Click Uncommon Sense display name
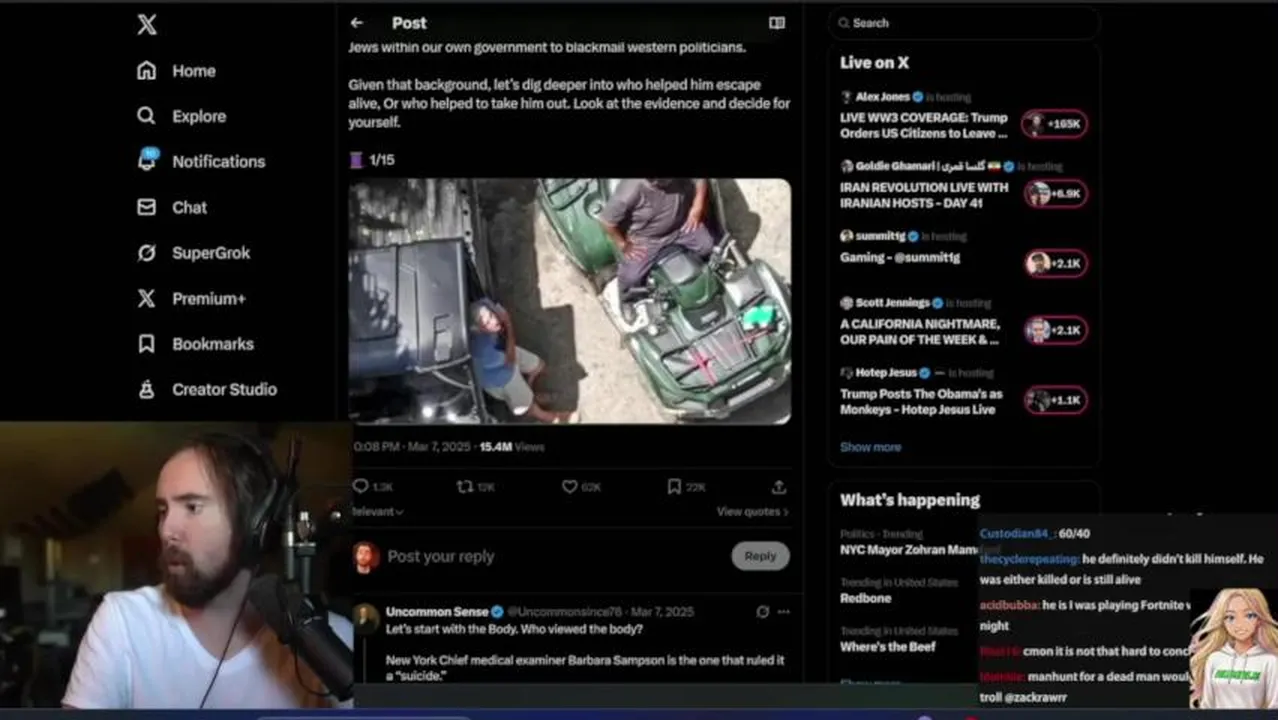Viewport: 1278px width, 720px height. coord(437,611)
